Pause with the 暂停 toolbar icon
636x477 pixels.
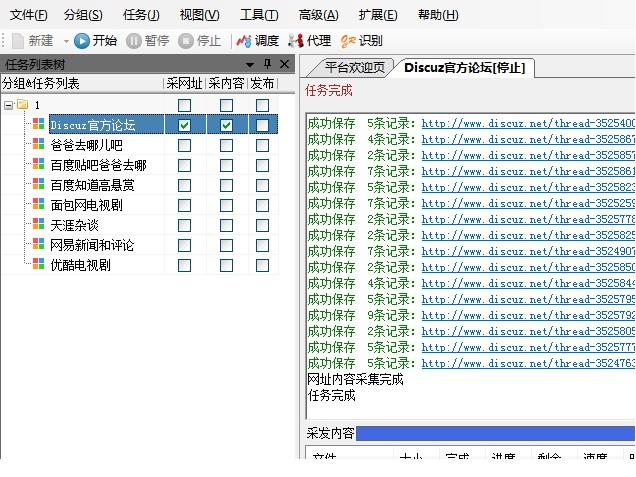pos(133,41)
